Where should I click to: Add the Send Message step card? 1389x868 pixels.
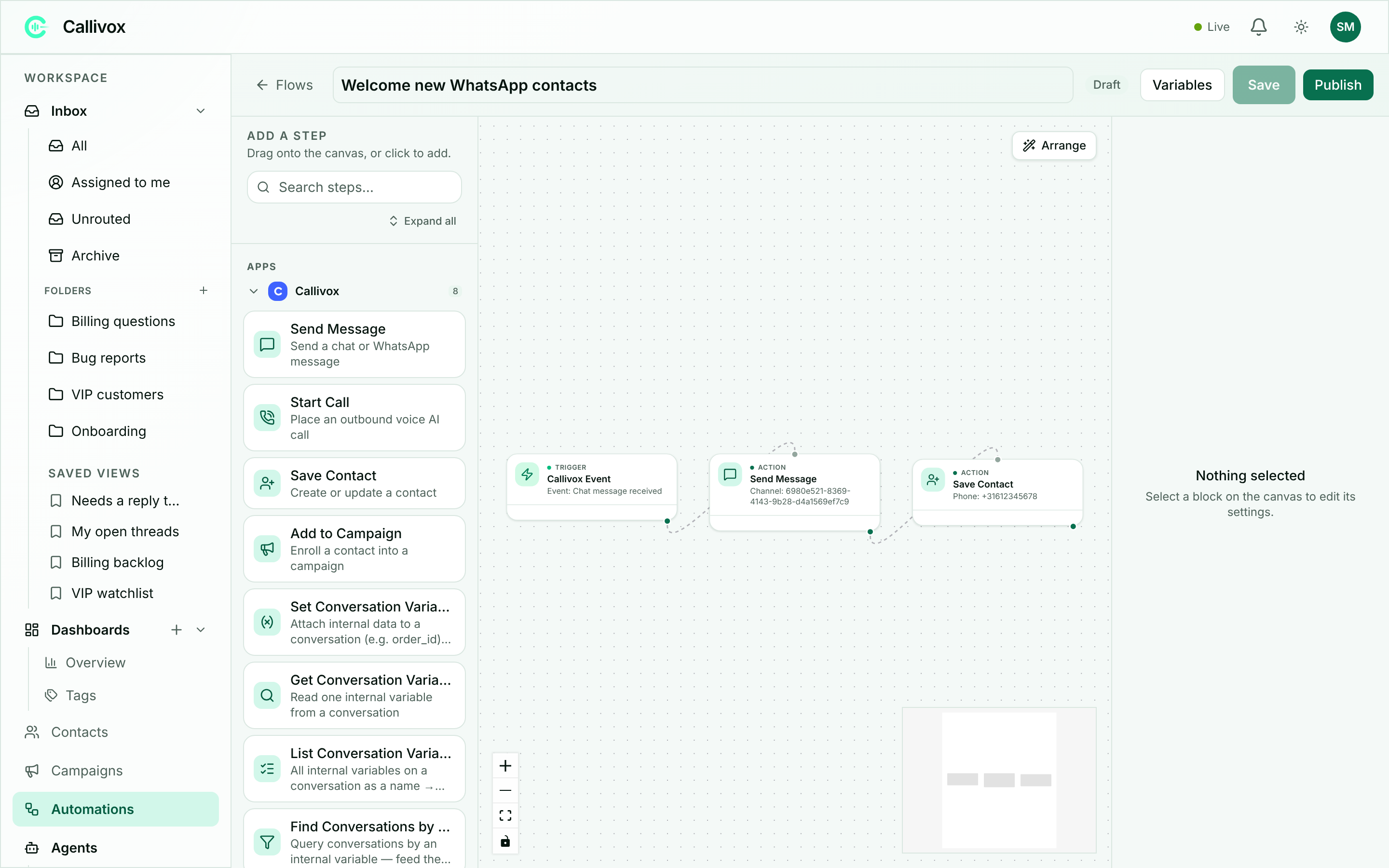[354, 344]
